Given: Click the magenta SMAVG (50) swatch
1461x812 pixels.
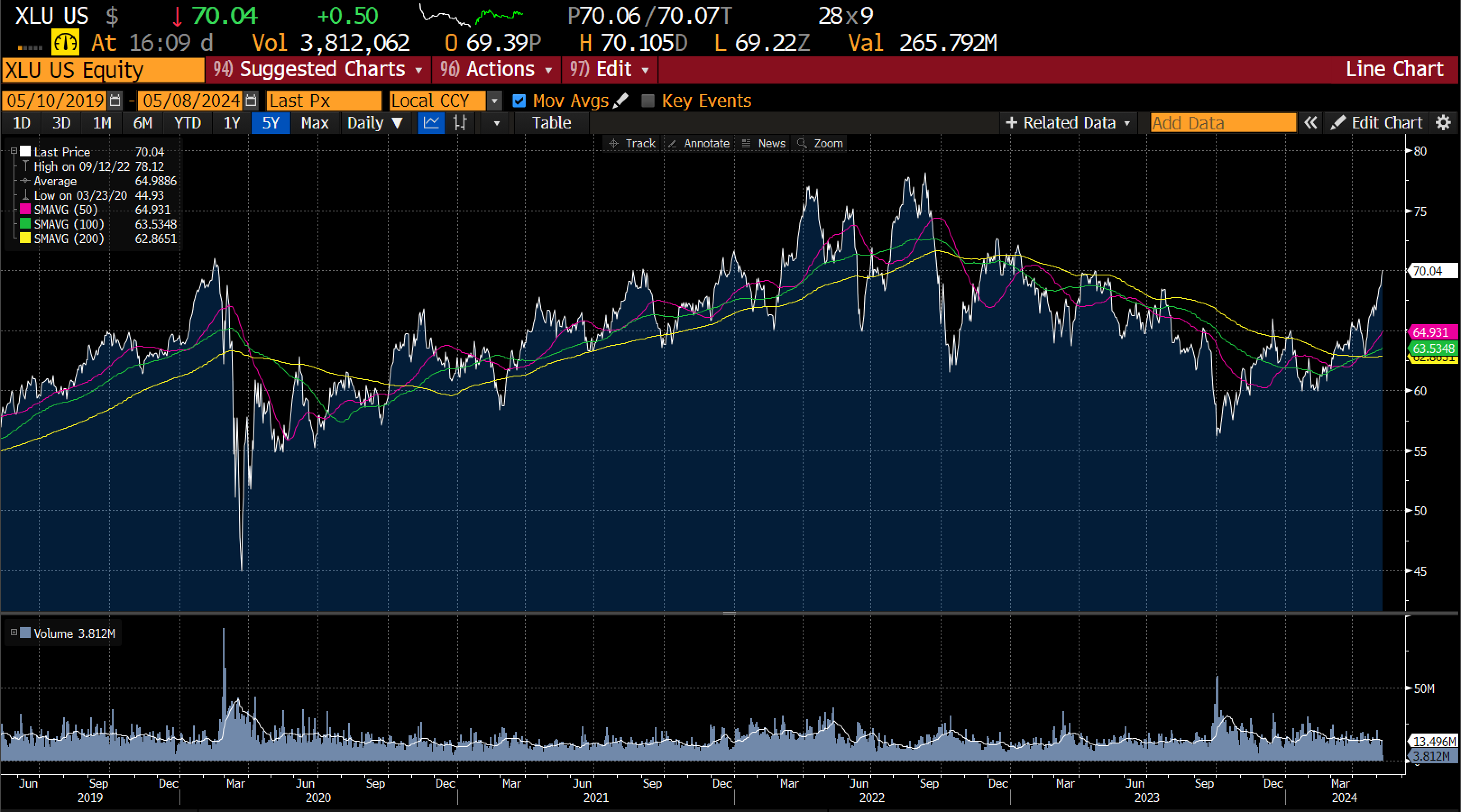Looking at the screenshot, I should [x=26, y=209].
